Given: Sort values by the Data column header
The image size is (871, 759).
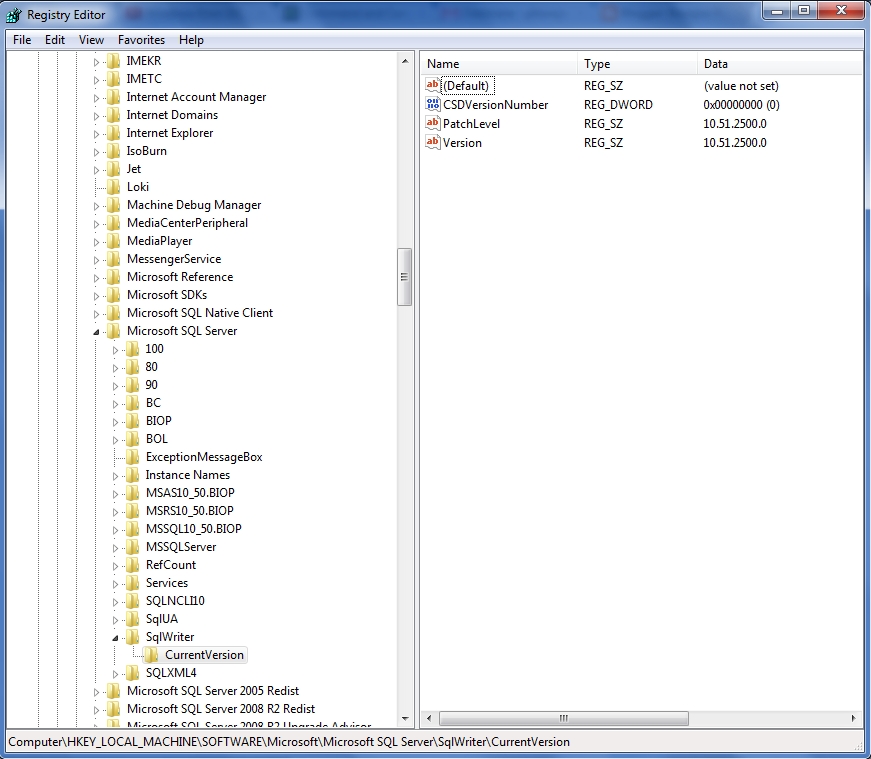Looking at the screenshot, I should point(780,64).
